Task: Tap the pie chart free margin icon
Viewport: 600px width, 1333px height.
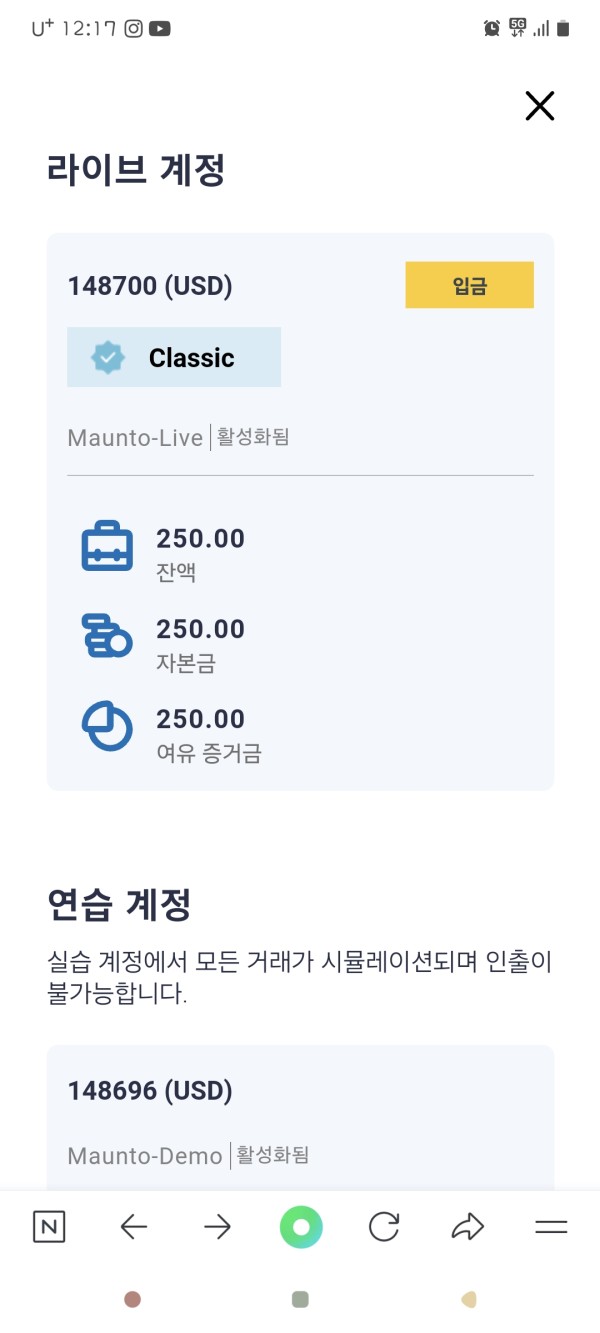Action: 106,727
